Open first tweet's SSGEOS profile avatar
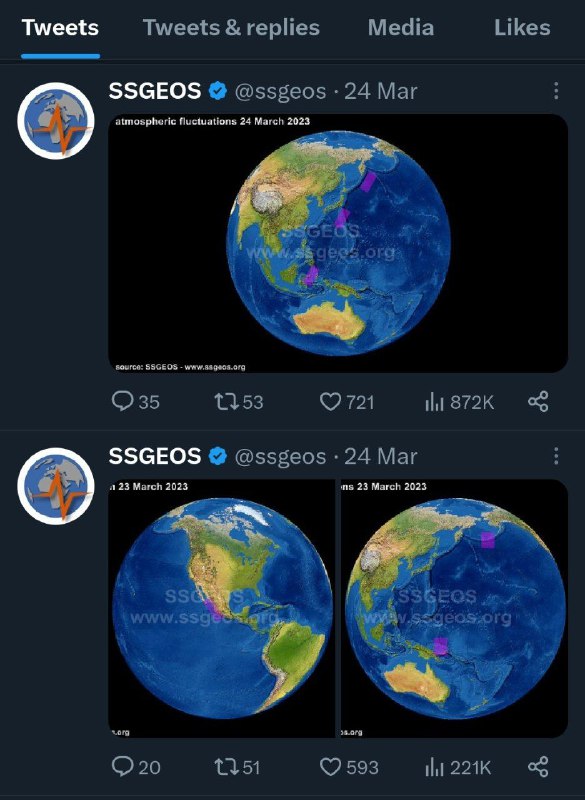585x800 pixels. 56,120
